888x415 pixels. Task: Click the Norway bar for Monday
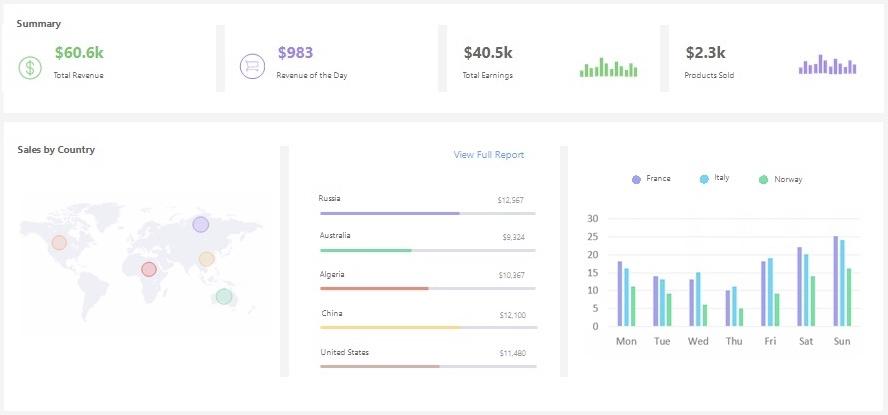[x=632, y=306]
